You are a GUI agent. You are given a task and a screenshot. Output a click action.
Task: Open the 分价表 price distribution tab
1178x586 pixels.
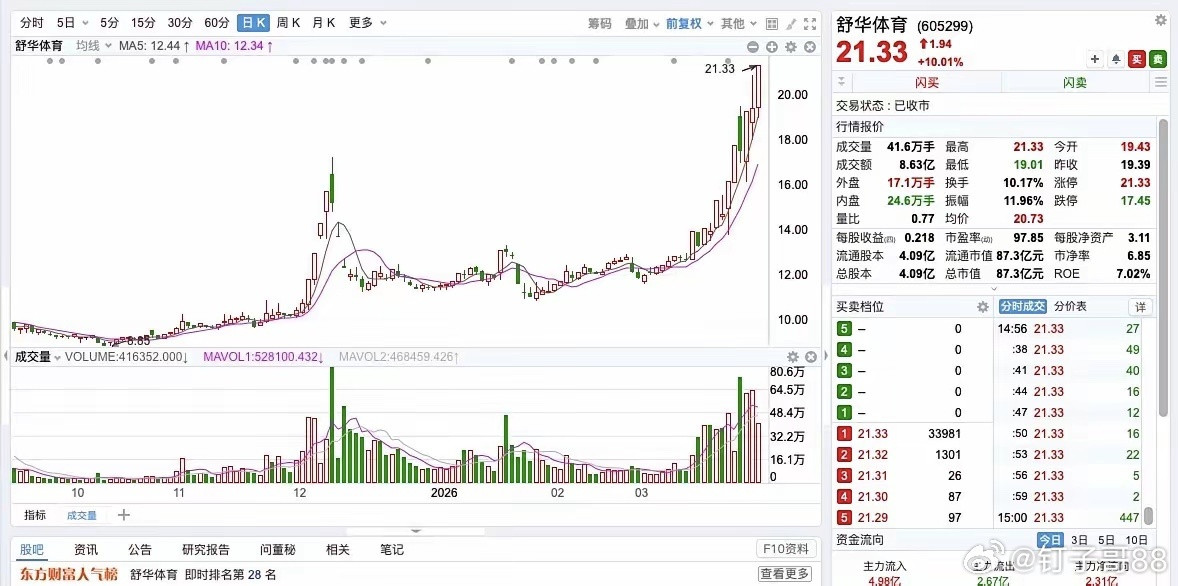point(1071,306)
